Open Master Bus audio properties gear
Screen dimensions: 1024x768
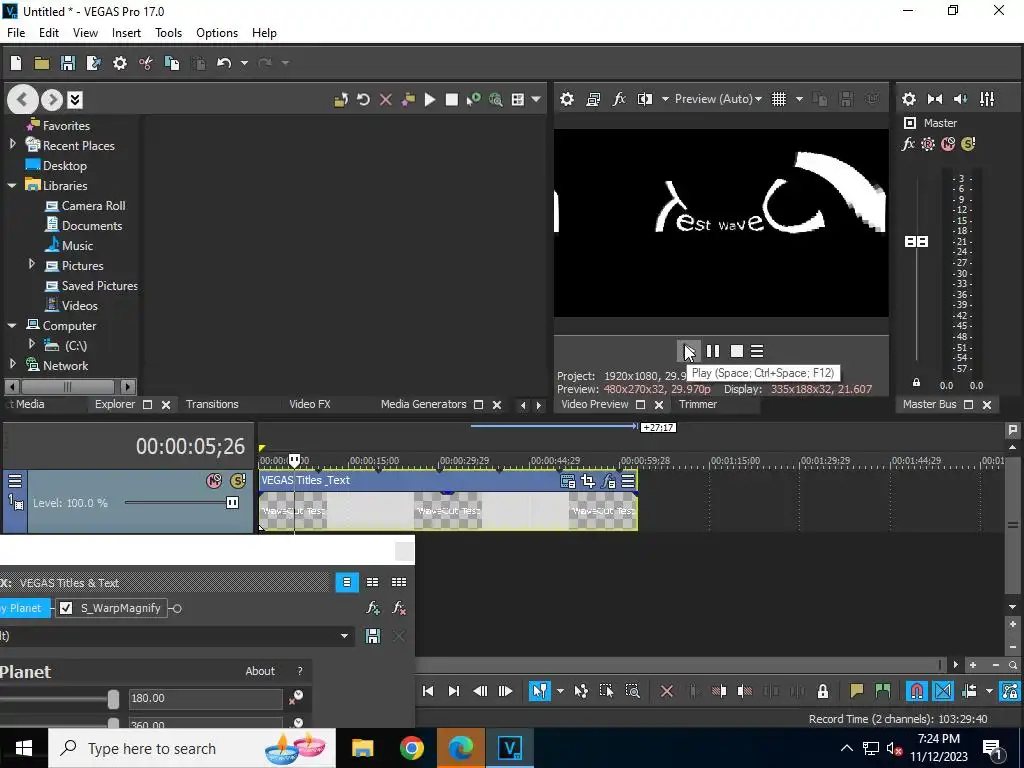click(908, 99)
